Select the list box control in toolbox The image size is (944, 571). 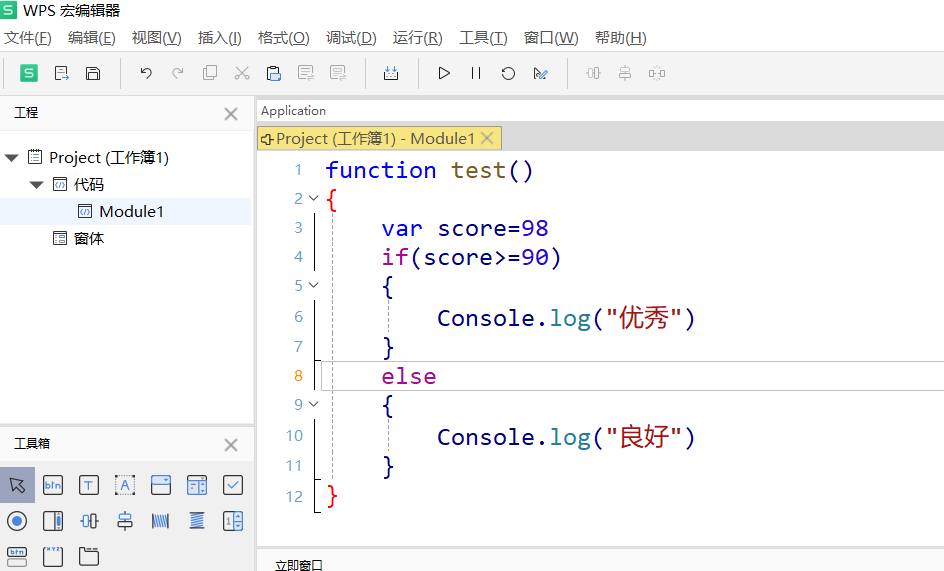coord(197,485)
